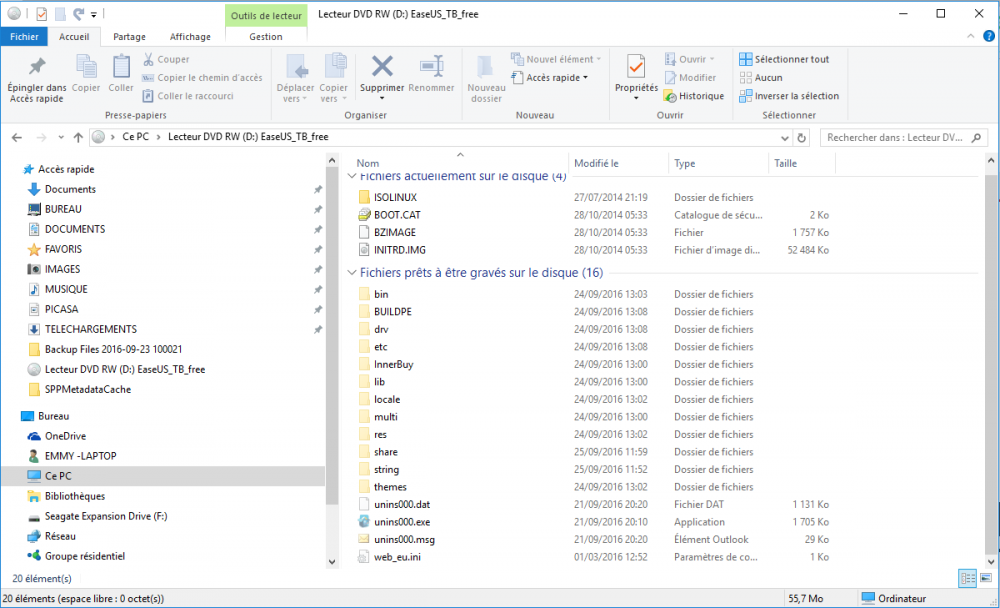
Task: Expand the Accès rapide dropdown in ribbon
Action: coord(585,77)
